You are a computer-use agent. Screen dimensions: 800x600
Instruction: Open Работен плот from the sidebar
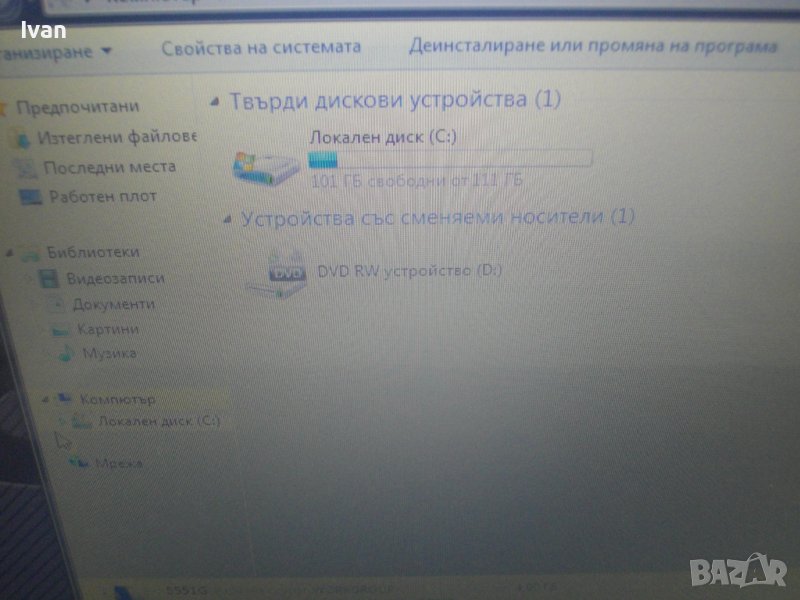point(102,197)
